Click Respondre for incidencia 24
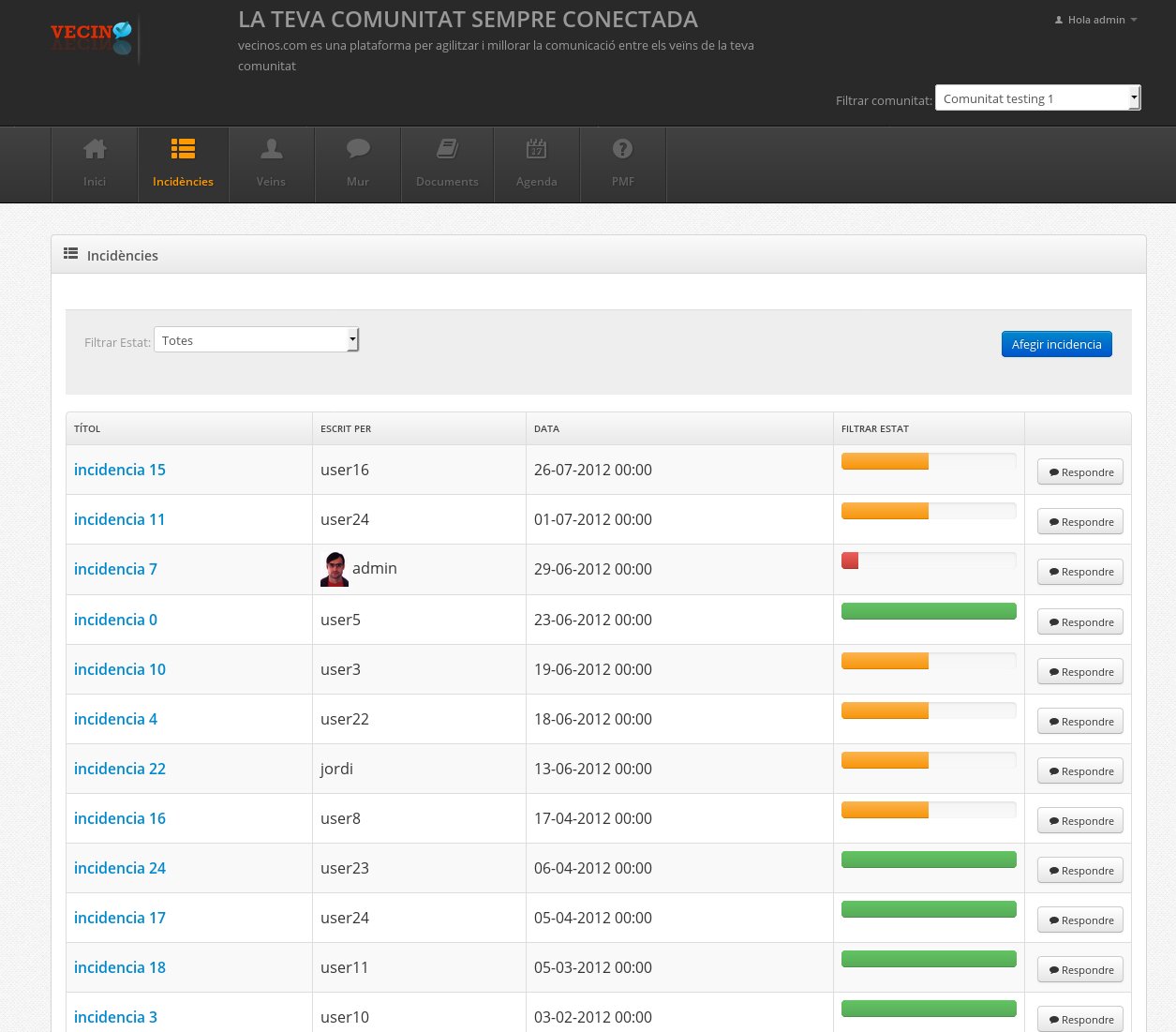 (x=1079, y=871)
